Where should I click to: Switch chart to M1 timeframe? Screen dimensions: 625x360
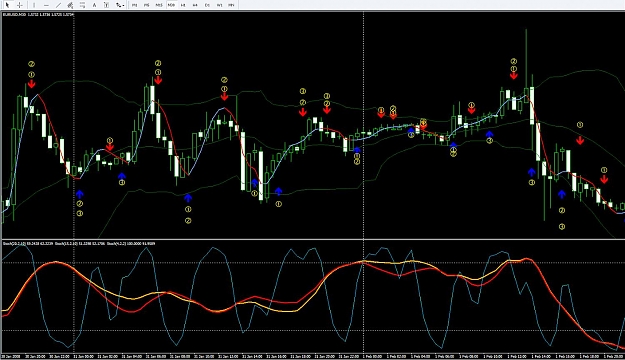click(135, 5)
